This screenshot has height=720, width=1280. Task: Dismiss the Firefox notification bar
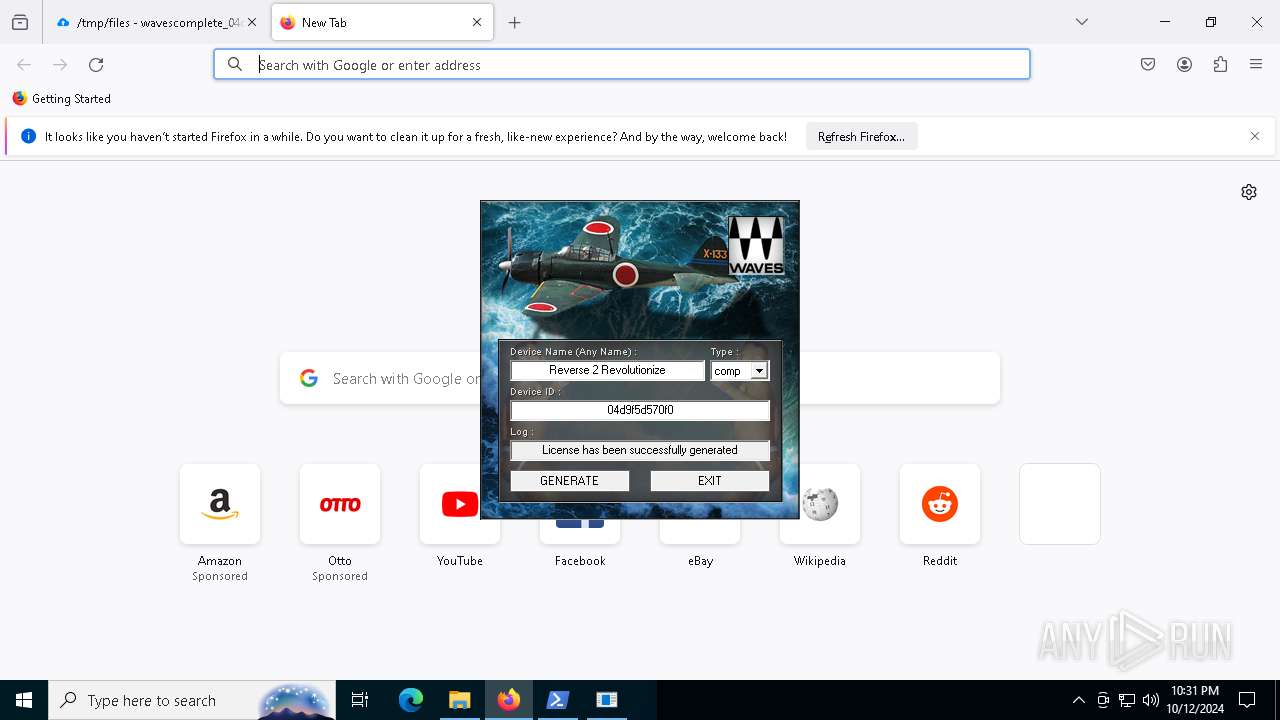1254,137
